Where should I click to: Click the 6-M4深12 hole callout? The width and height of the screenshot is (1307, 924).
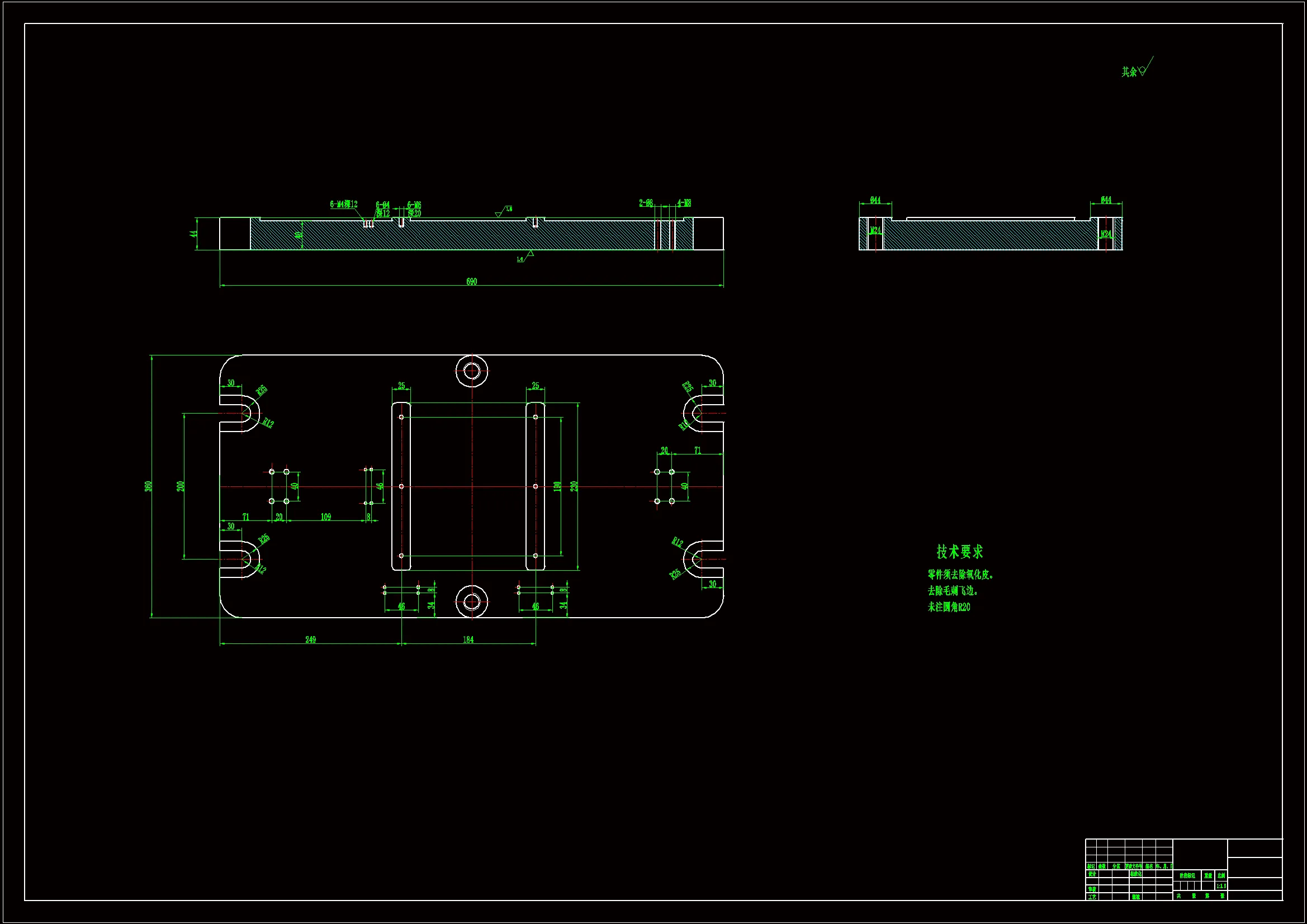click(x=344, y=205)
